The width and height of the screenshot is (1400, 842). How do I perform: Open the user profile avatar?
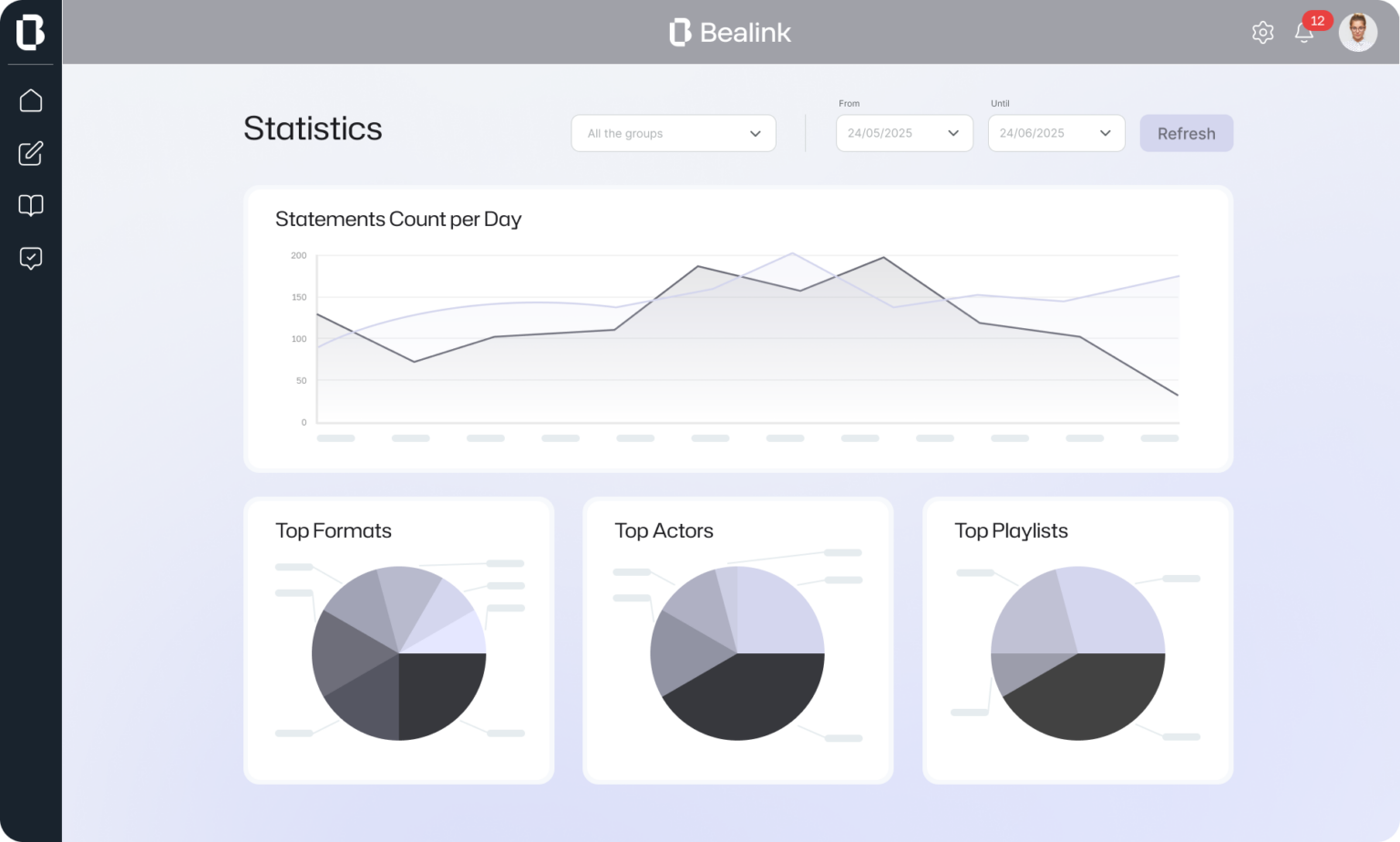click(x=1358, y=33)
